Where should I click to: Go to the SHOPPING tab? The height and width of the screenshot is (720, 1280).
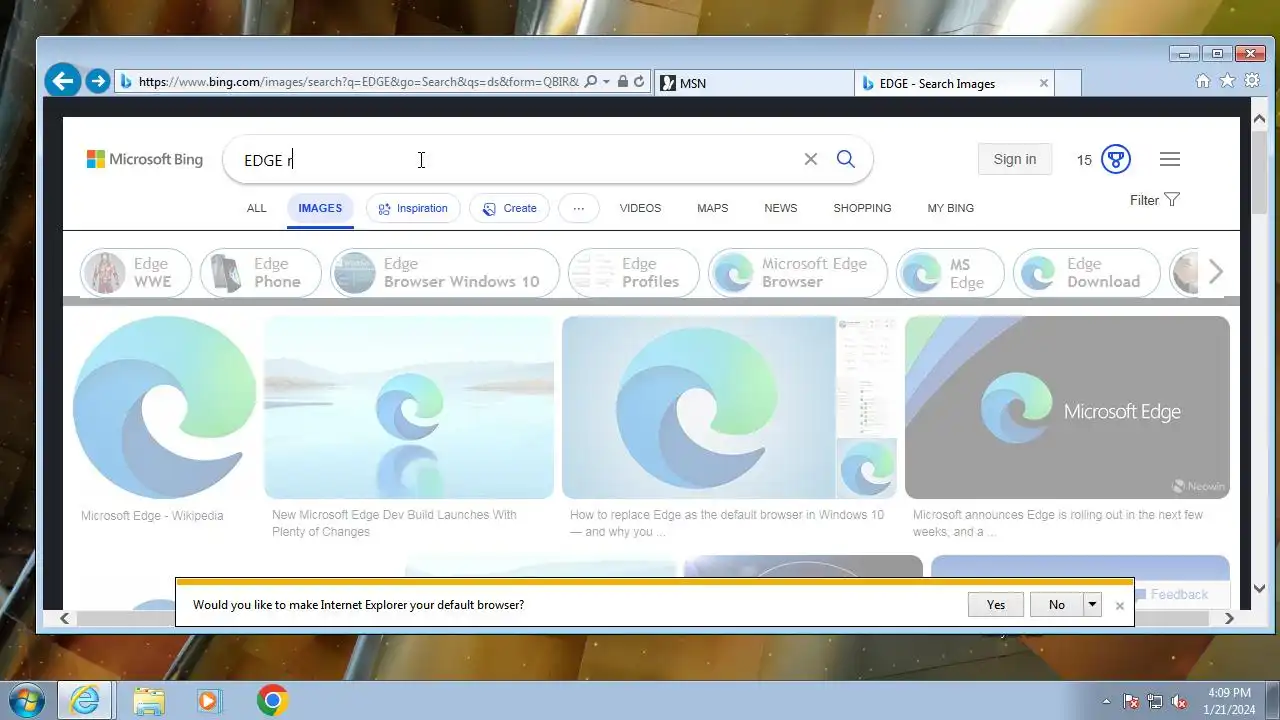862,208
